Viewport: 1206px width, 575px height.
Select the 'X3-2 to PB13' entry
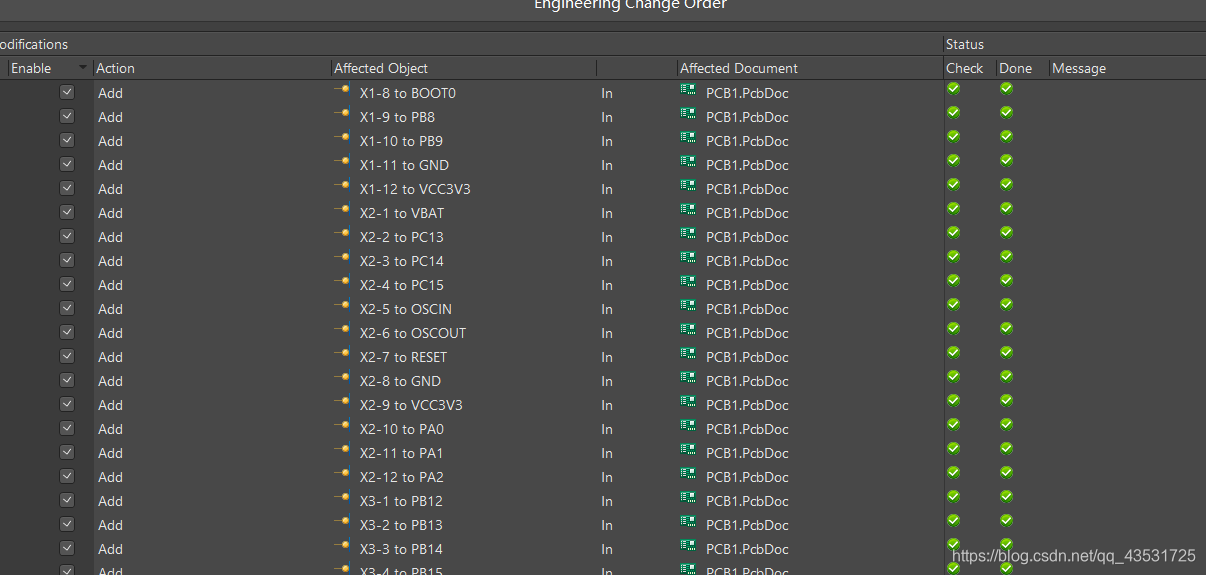(401, 525)
